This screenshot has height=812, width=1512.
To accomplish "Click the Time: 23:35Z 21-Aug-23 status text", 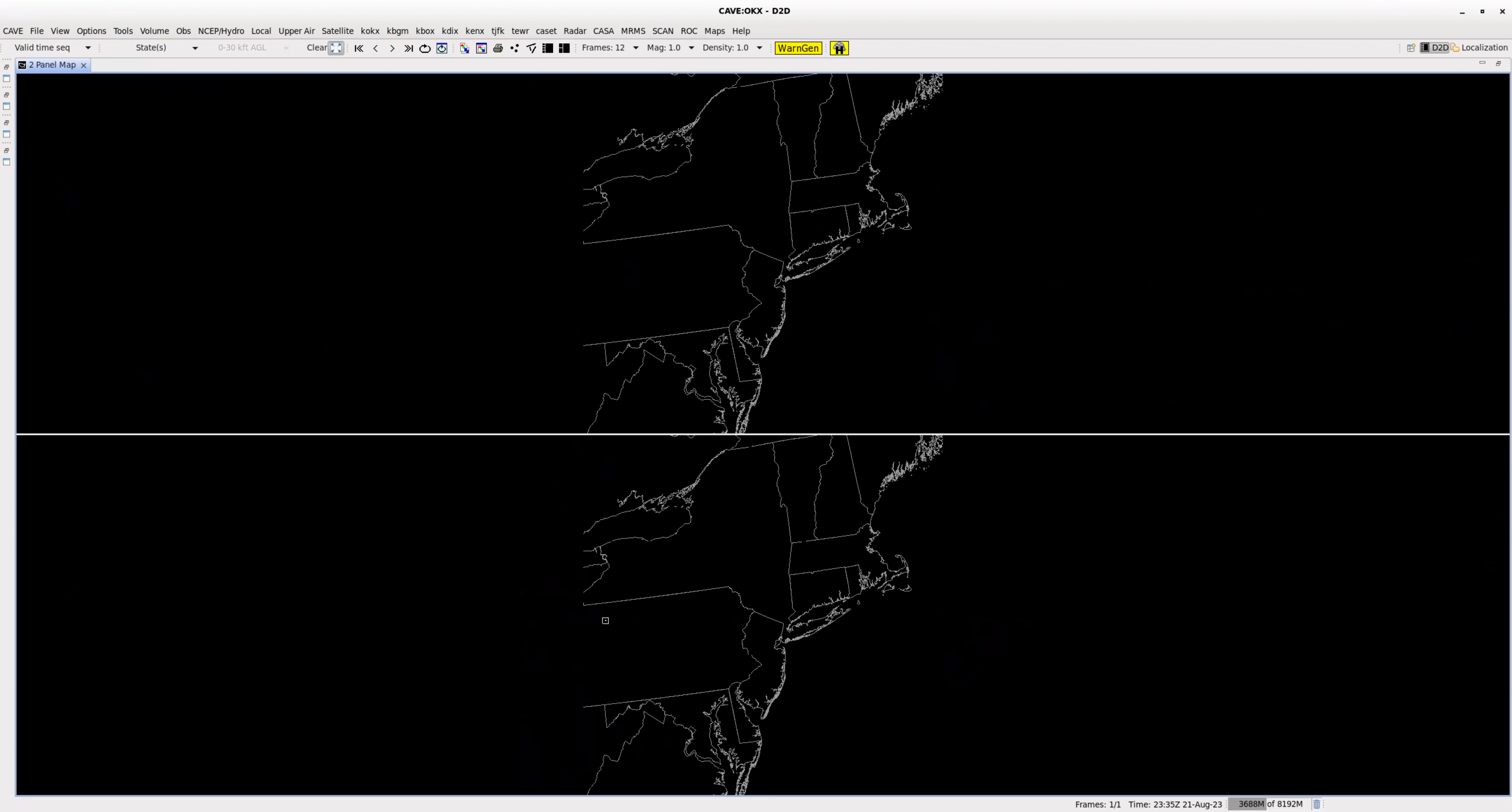I will tap(1174, 805).
